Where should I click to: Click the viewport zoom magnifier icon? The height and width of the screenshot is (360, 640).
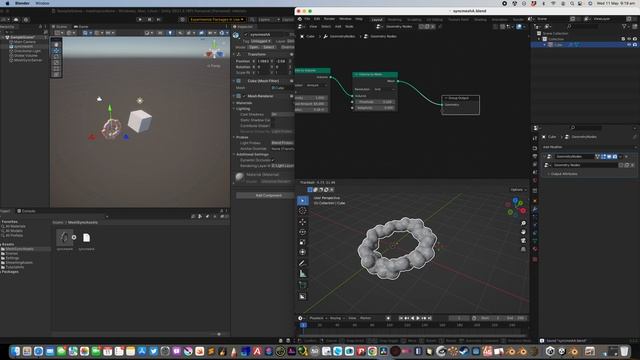[523, 223]
